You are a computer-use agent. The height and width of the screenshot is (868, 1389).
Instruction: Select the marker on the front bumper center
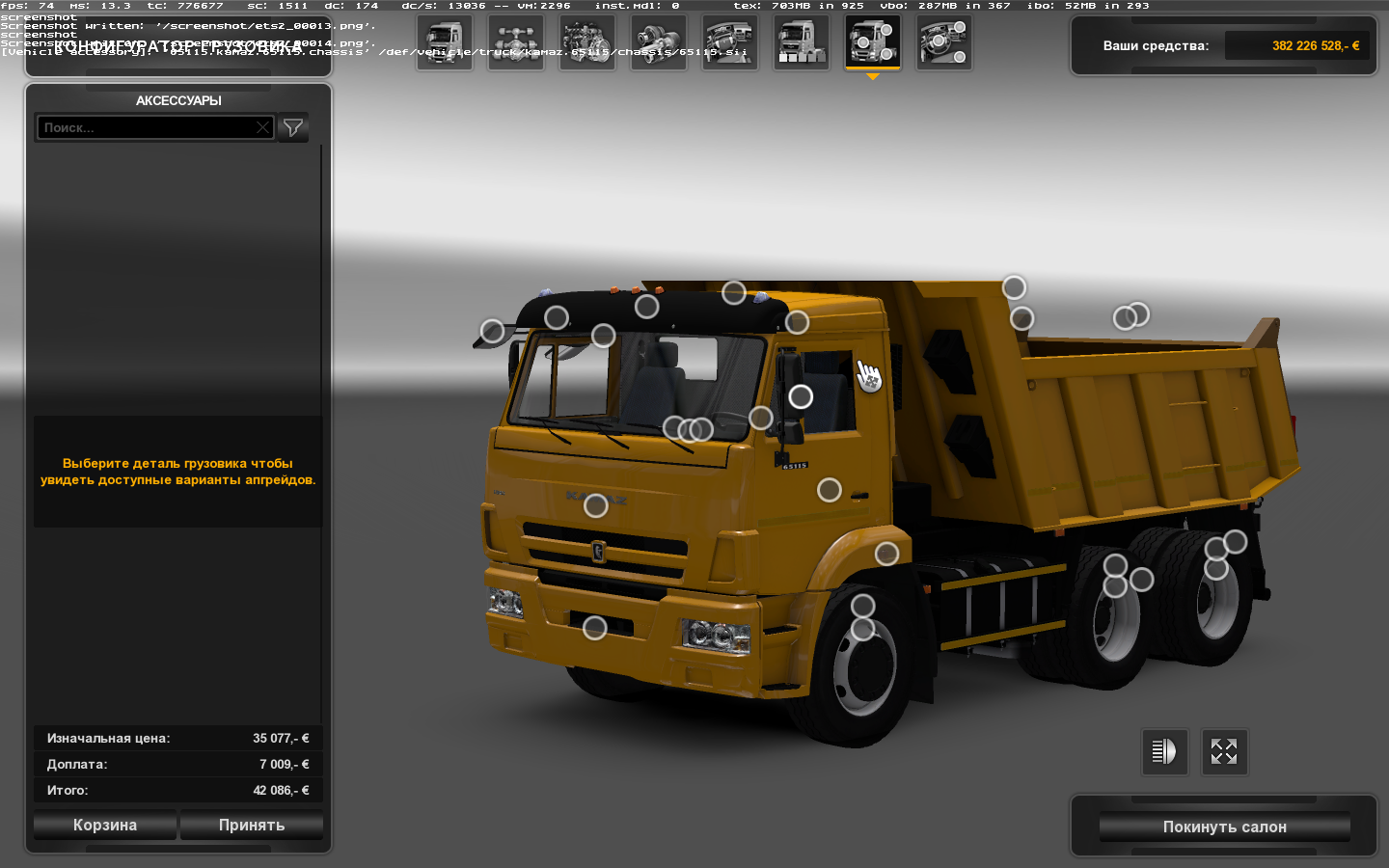[595, 628]
